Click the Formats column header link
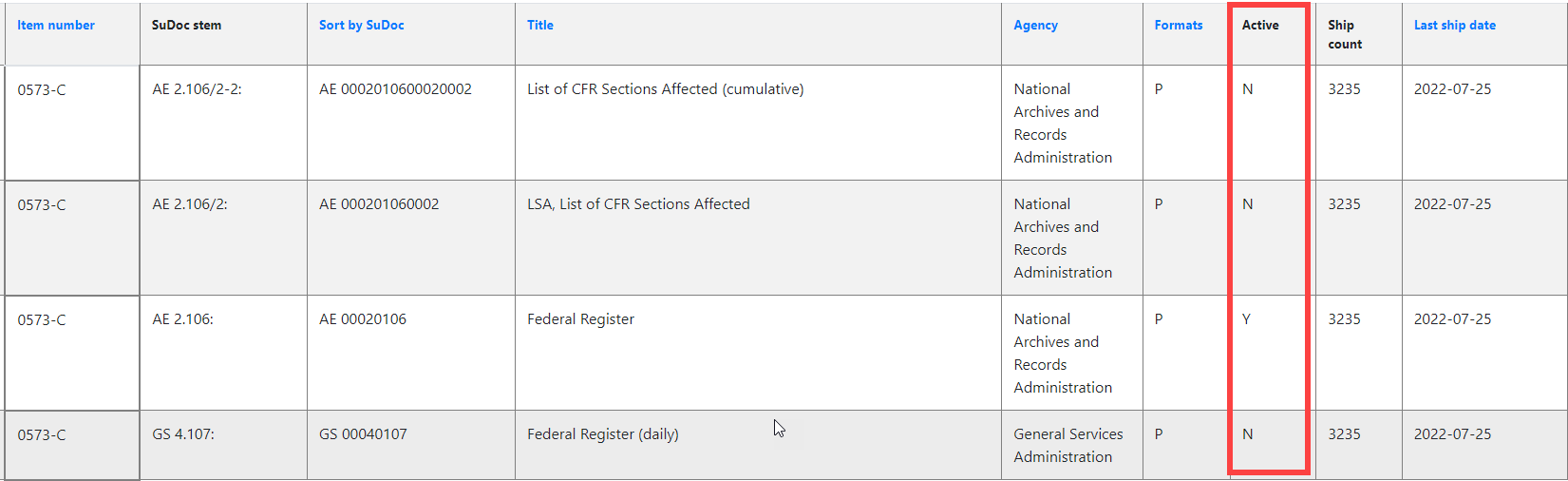This screenshot has width=1568, height=481. [x=1179, y=26]
